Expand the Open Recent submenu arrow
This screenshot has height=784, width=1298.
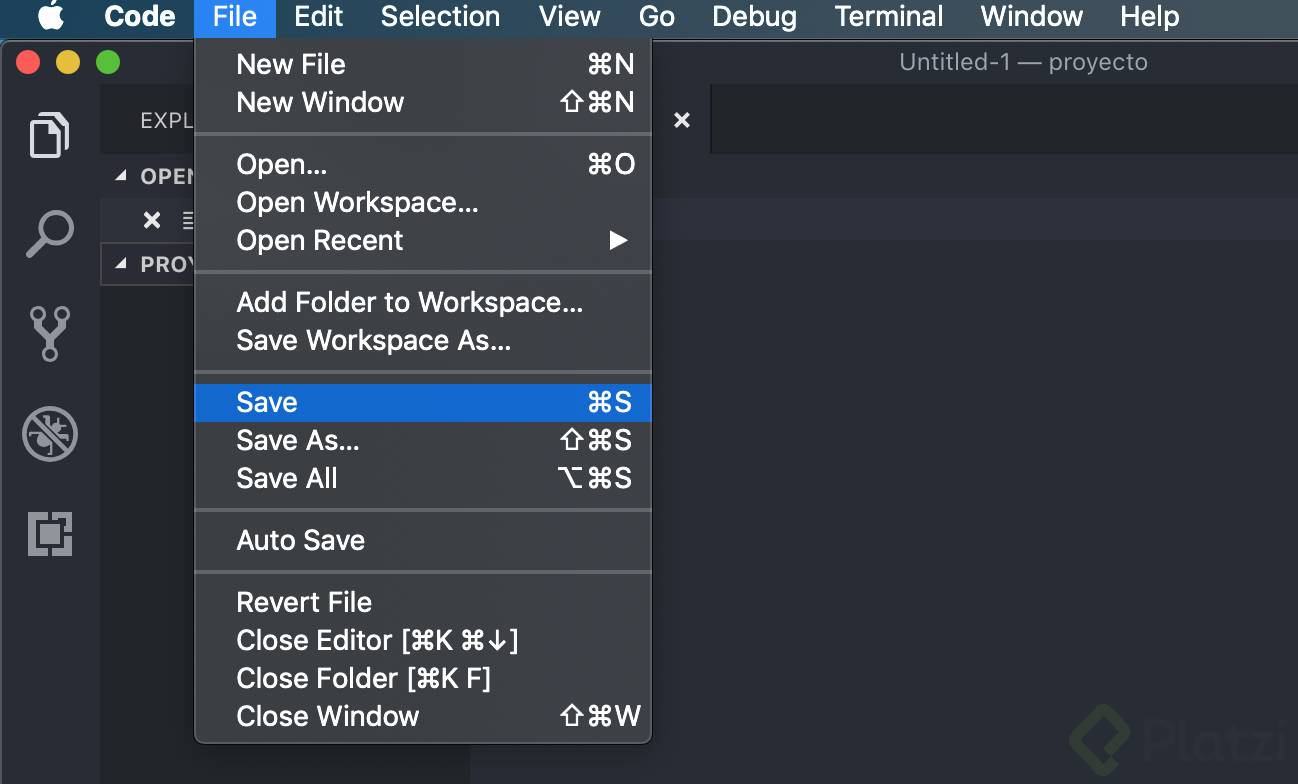pos(619,240)
